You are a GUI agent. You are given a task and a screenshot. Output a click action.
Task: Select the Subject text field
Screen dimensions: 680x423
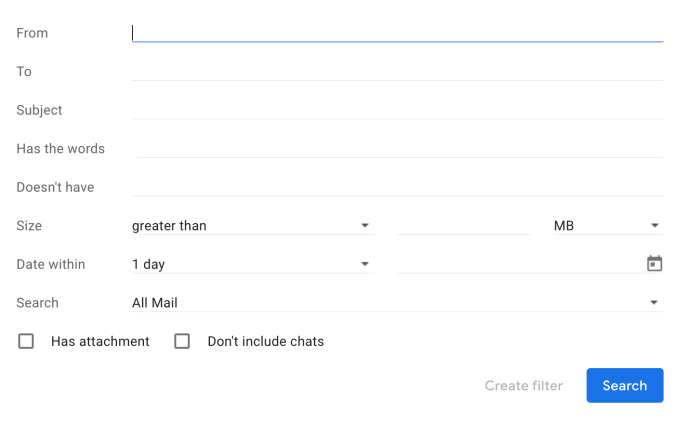[397, 110]
